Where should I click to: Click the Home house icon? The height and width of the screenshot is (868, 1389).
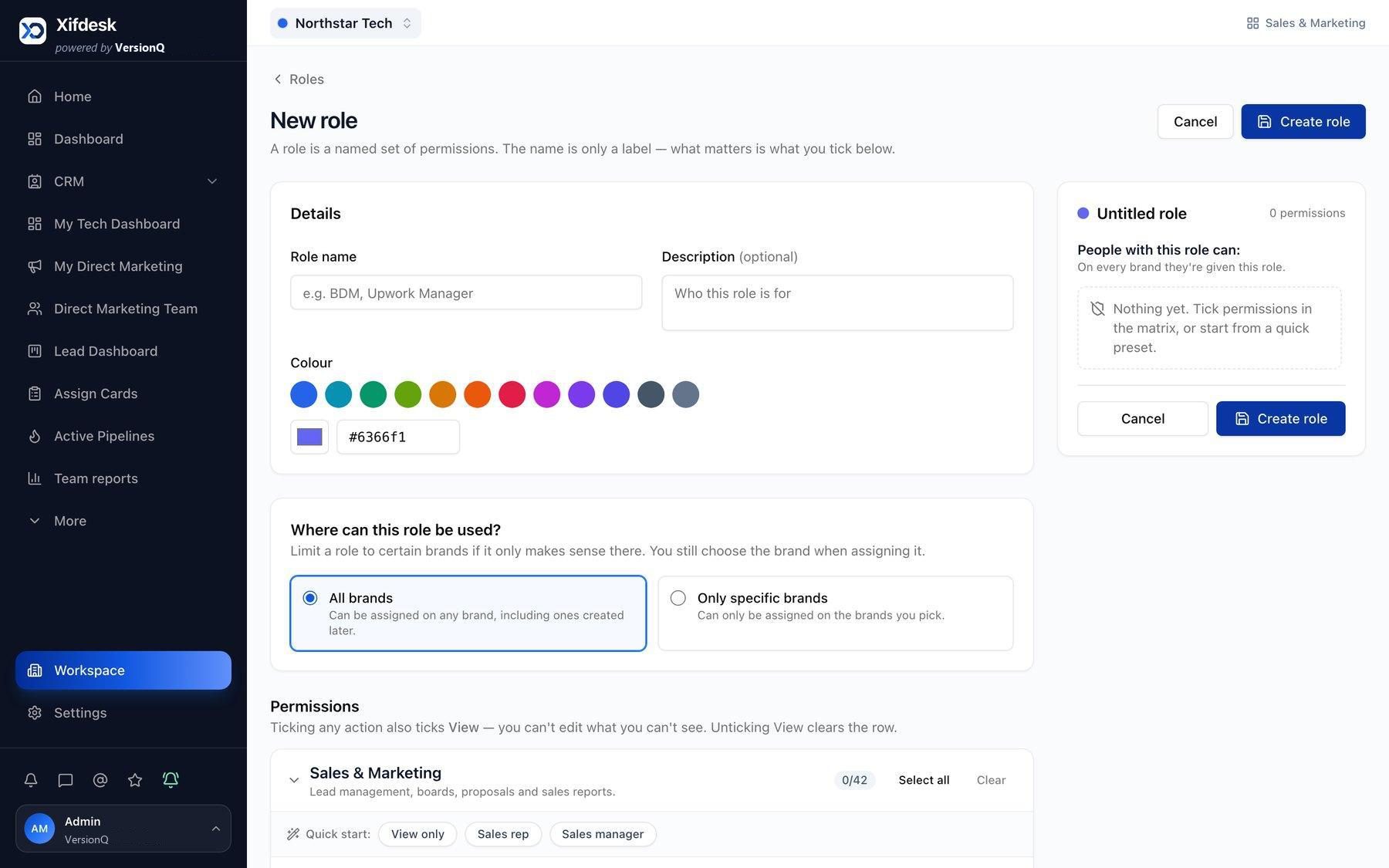[35, 96]
